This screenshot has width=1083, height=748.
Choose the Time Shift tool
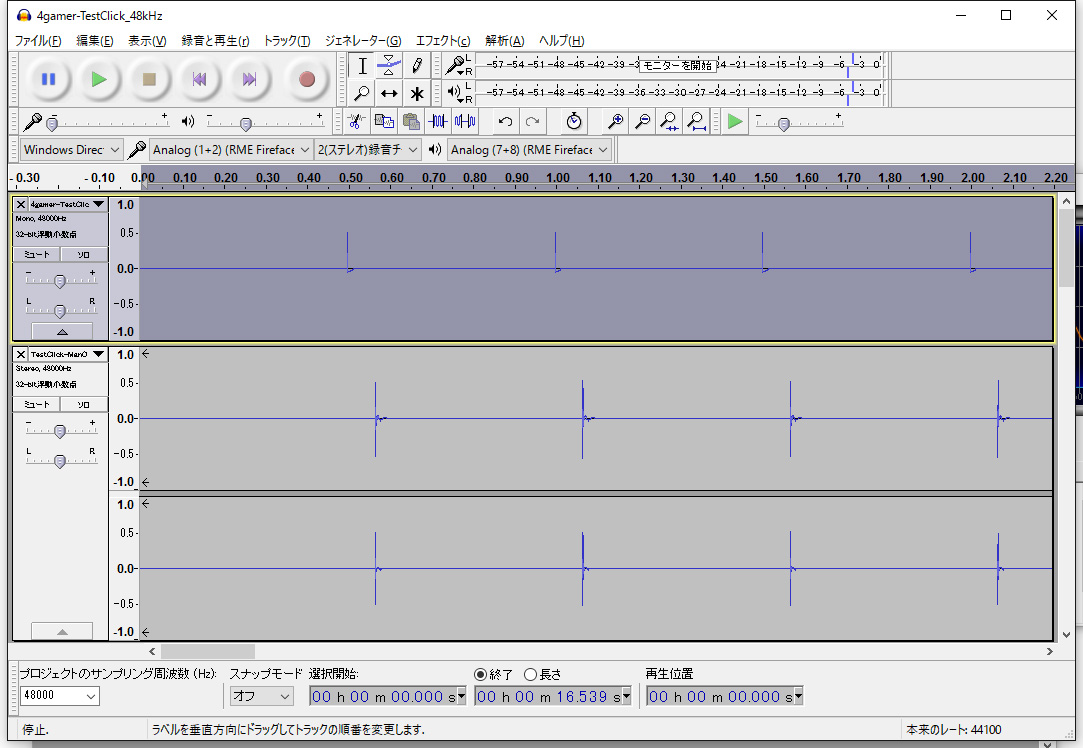click(x=389, y=93)
